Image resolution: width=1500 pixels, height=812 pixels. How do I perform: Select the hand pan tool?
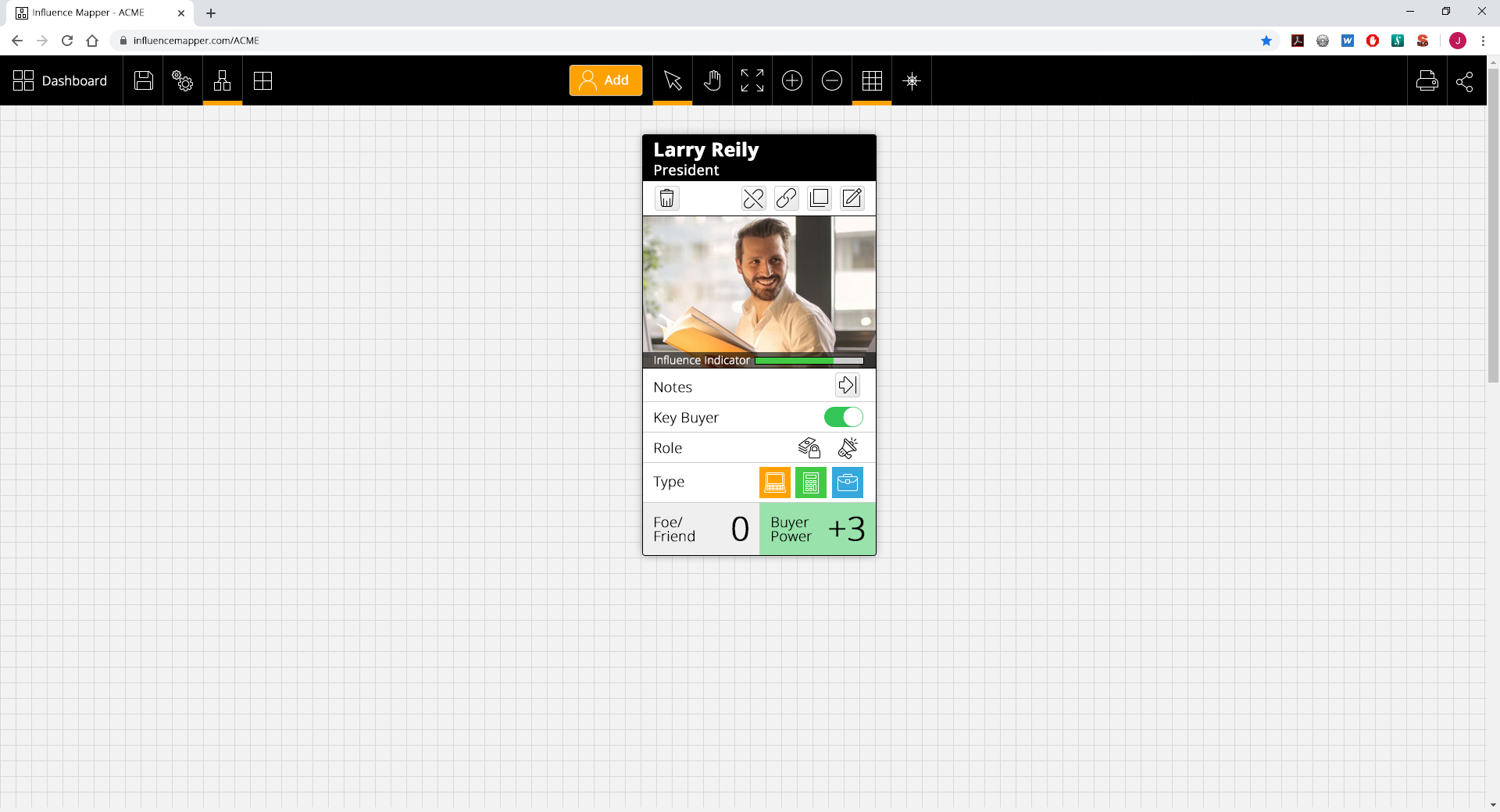point(712,80)
